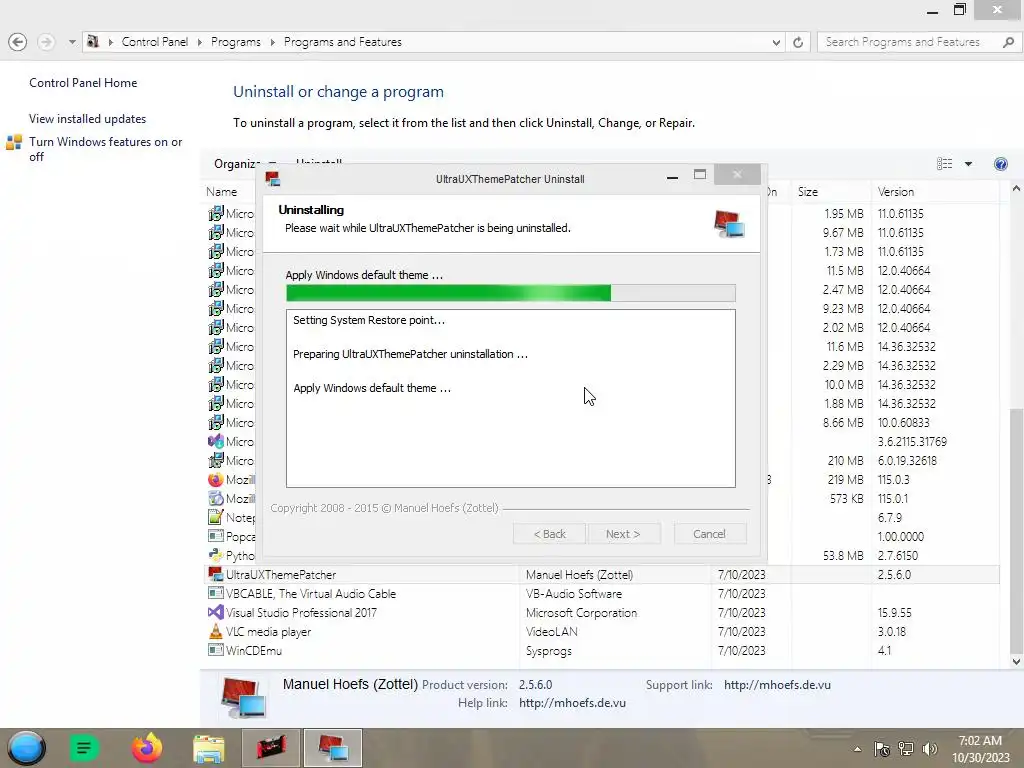The width and height of the screenshot is (1024, 768).
Task: Expand the view options dropdown arrow
Action: 968,164
